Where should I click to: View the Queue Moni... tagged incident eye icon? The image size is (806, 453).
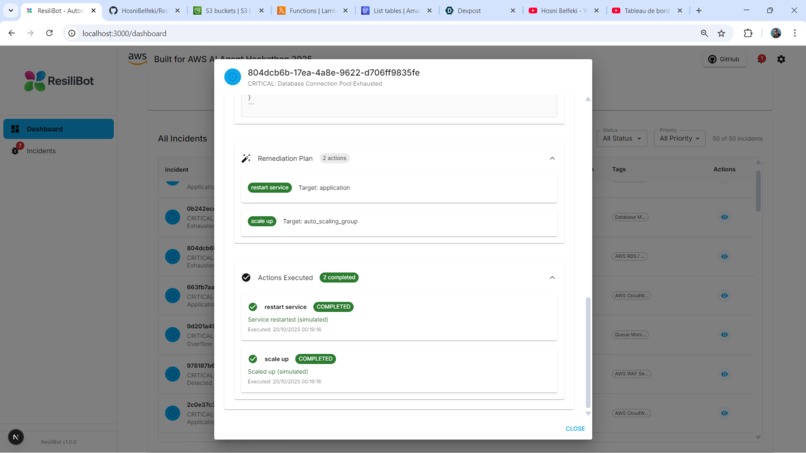click(724, 335)
